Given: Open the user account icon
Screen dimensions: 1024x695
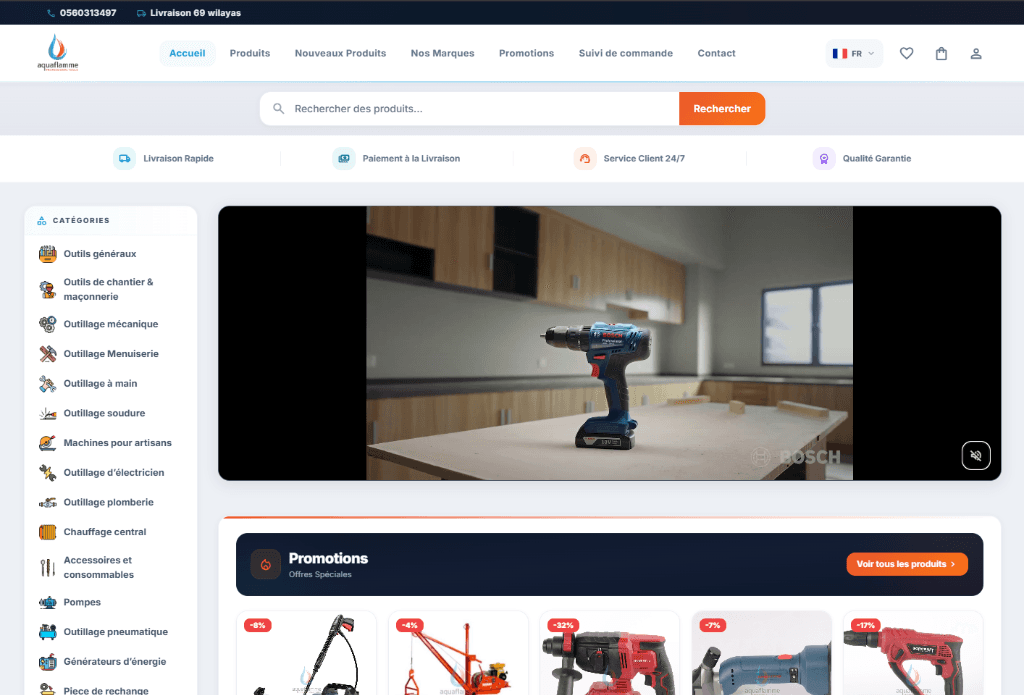Looking at the screenshot, I should pyautogui.click(x=976, y=54).
